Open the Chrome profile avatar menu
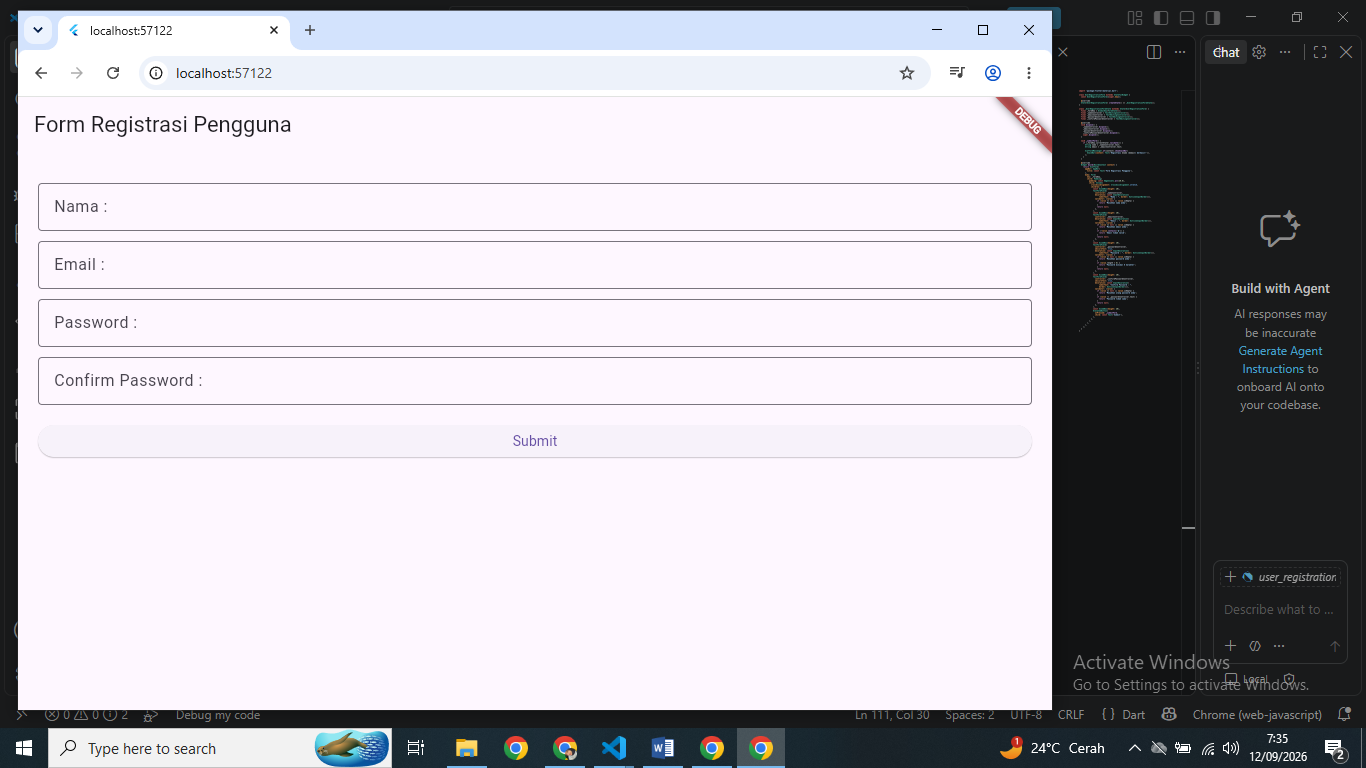Screen dimensions: 1366x768 993,73
